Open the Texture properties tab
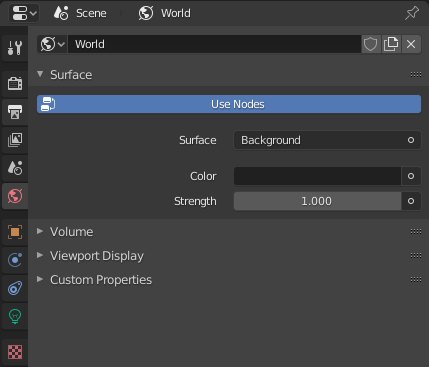Image resolution: width=429 pixels, height=367 pixels. tap(15, 352)
